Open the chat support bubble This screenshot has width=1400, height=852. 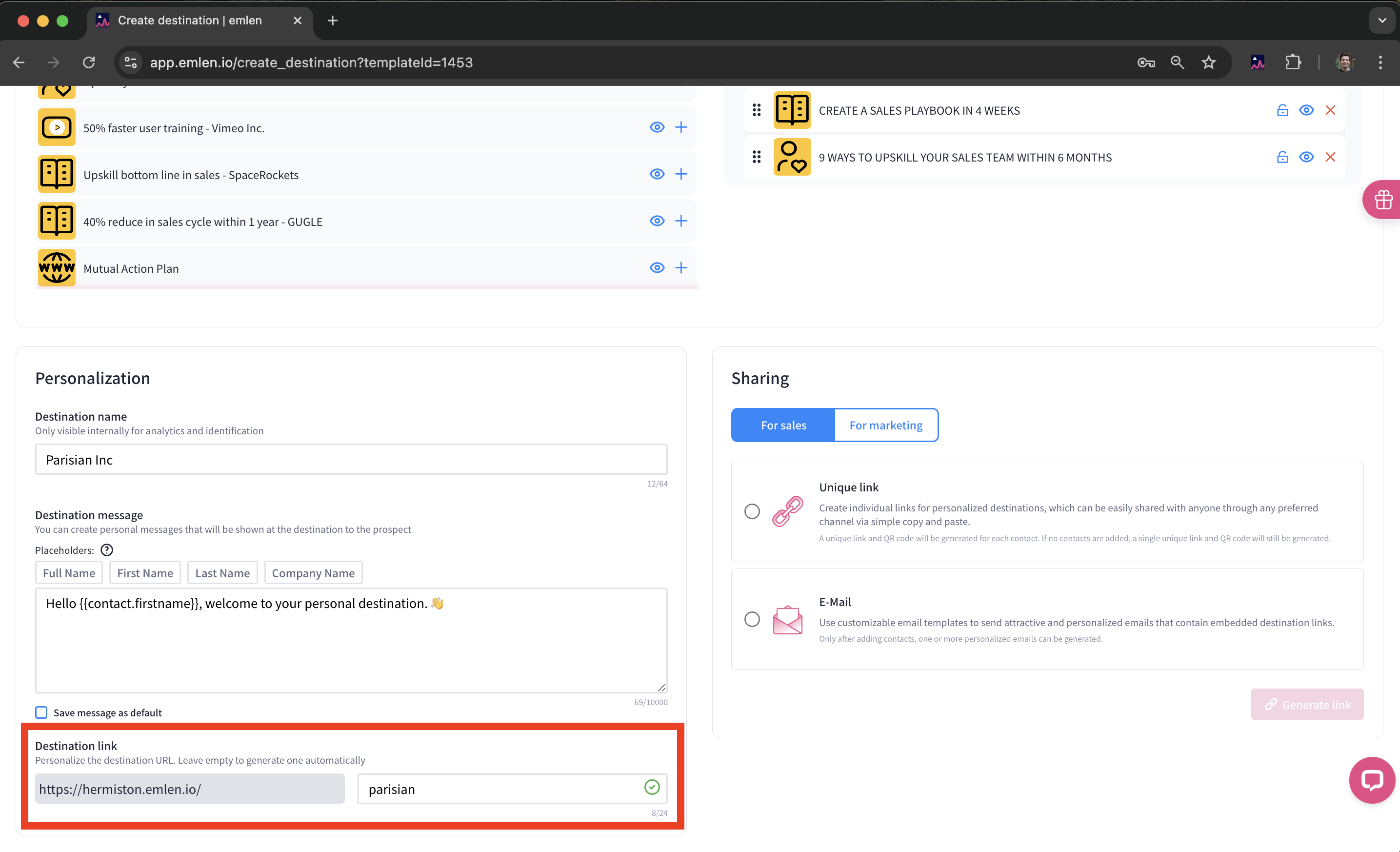point(1371,780)
